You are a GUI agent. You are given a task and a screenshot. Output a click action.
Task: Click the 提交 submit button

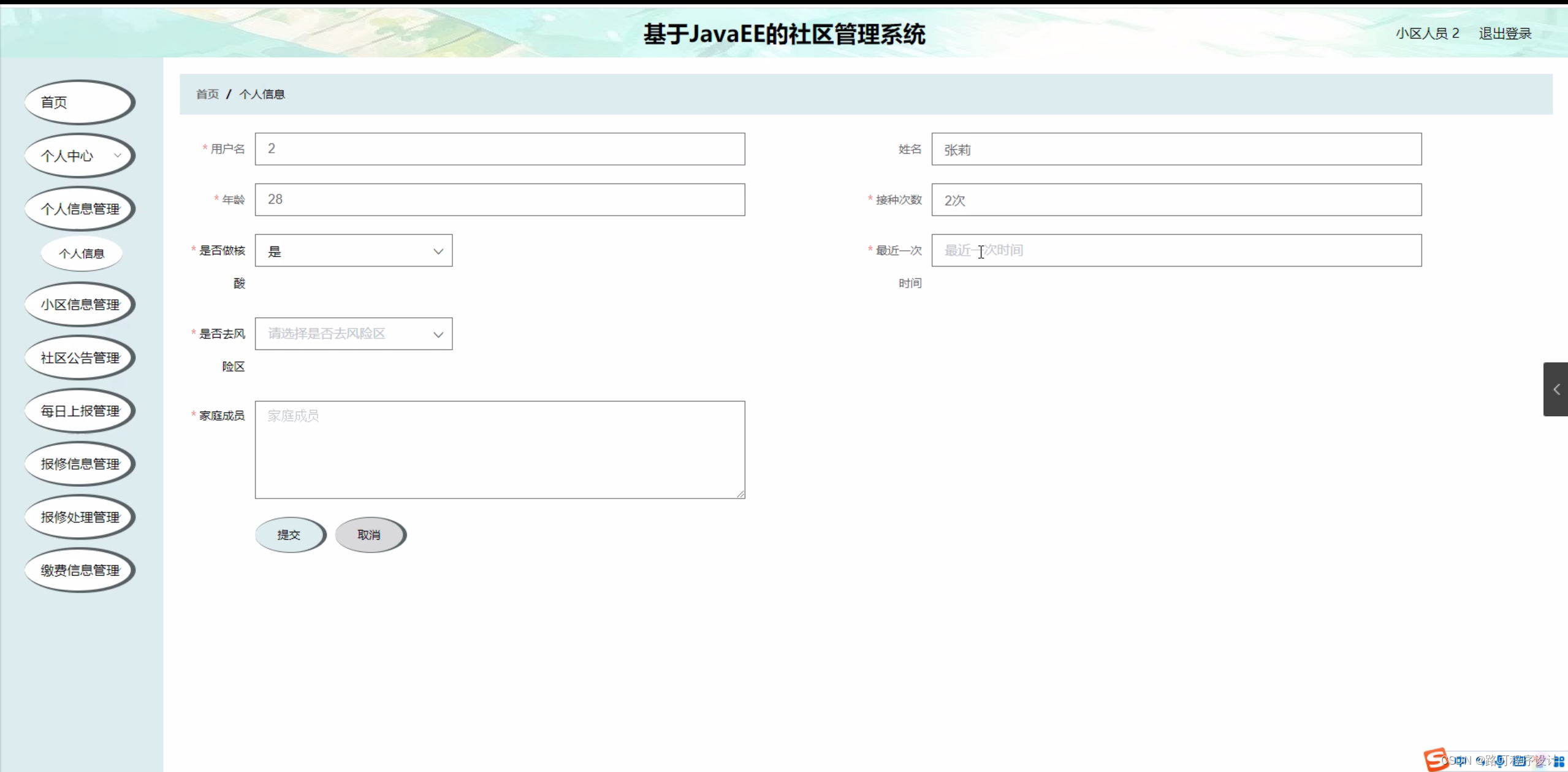(289, 535)
